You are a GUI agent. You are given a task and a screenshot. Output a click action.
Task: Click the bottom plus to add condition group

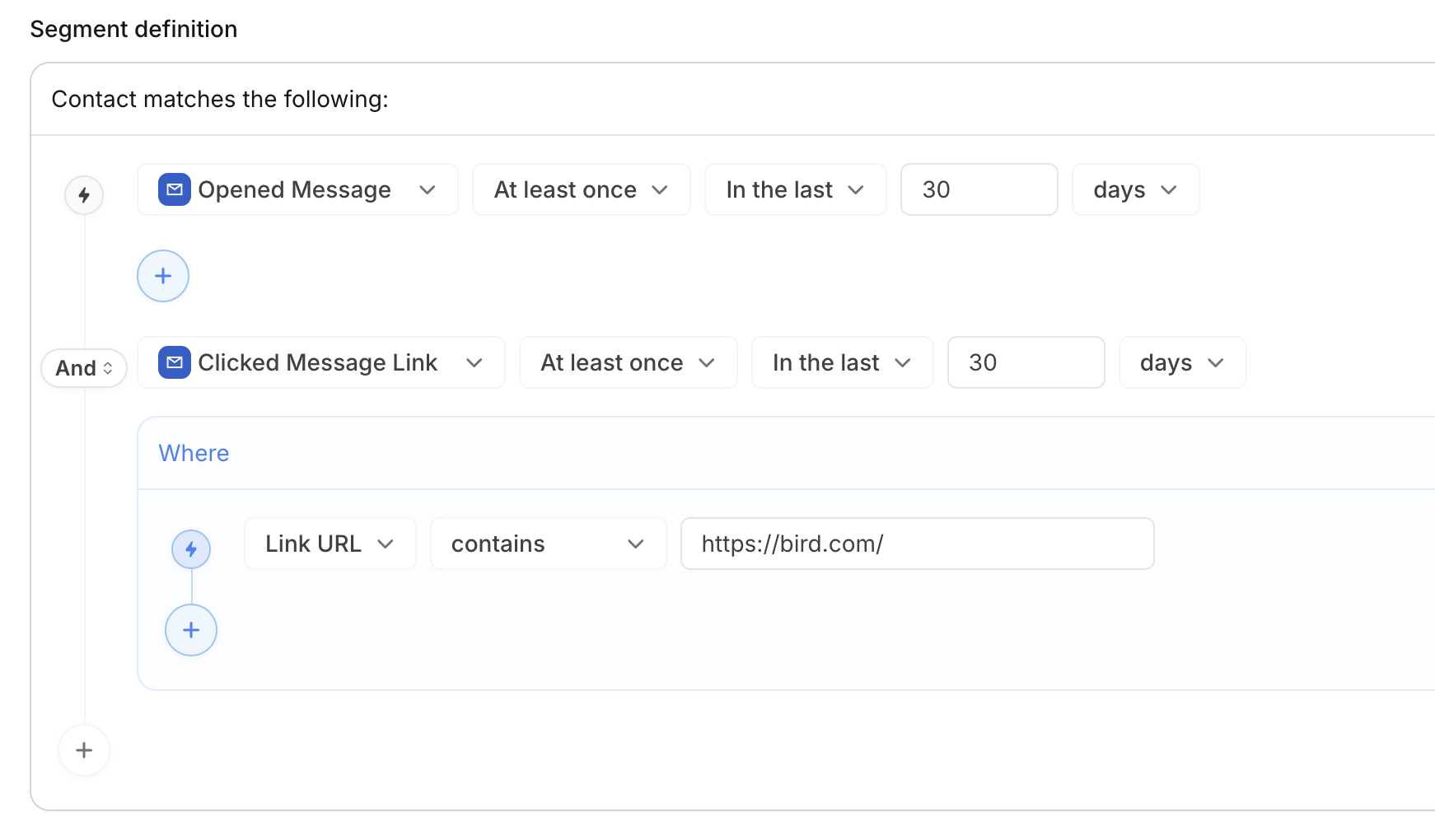tap(84, 750)
